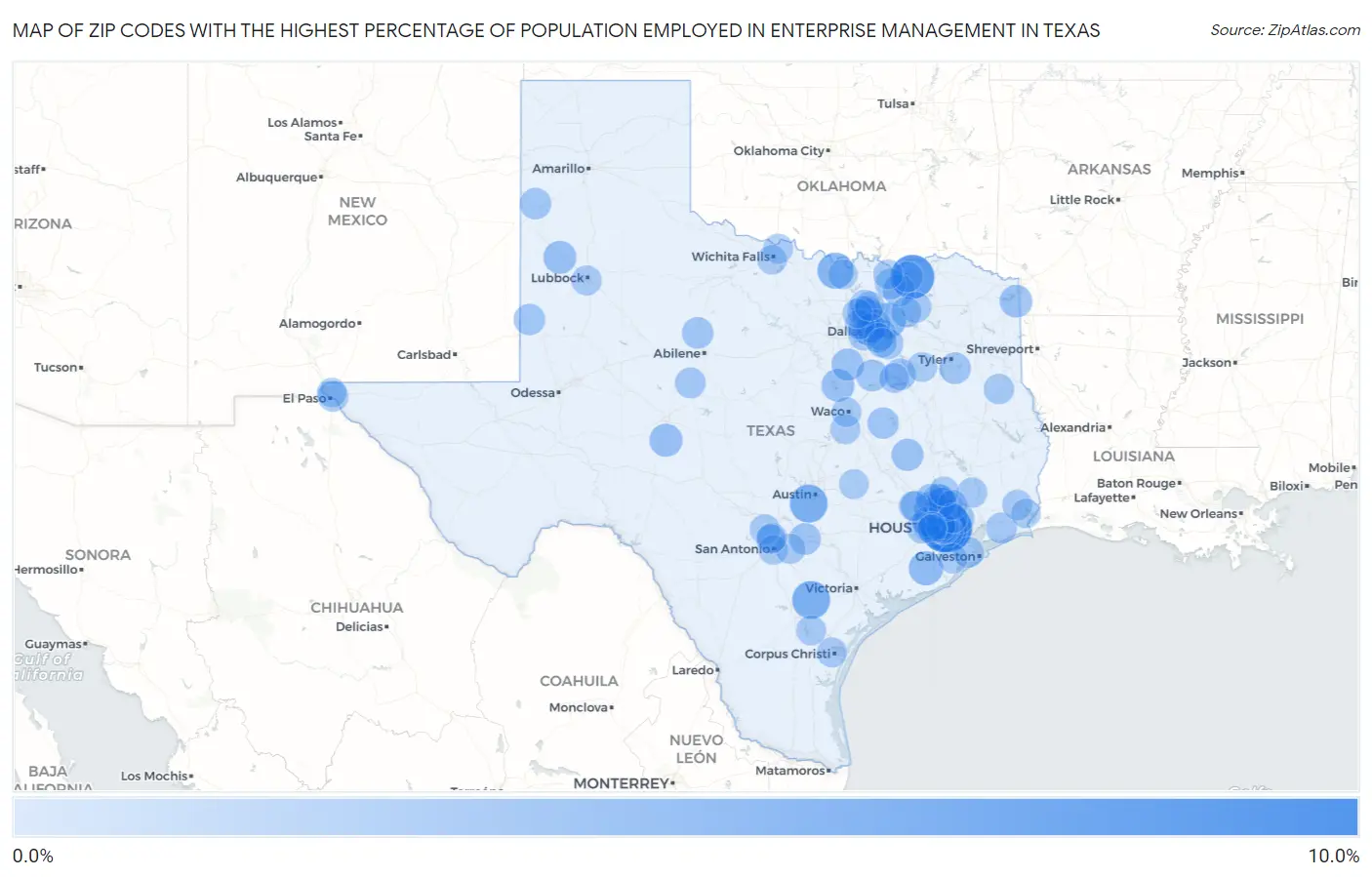This screenshot has width=1372, height=877.
Task: Click the data bubble near El Paso
Action: coord(333,394)
